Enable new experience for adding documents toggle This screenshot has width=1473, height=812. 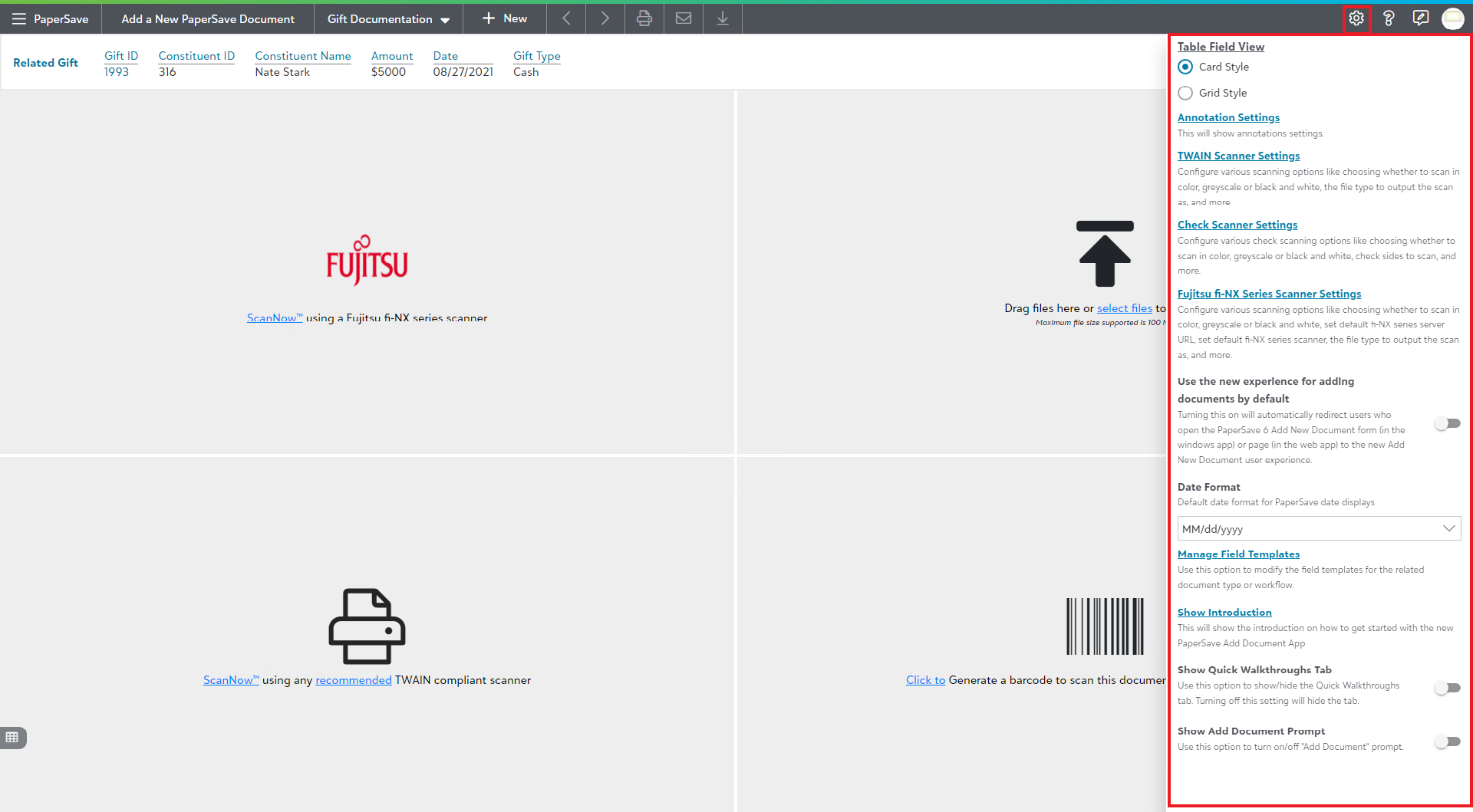tap(1447, 423)
